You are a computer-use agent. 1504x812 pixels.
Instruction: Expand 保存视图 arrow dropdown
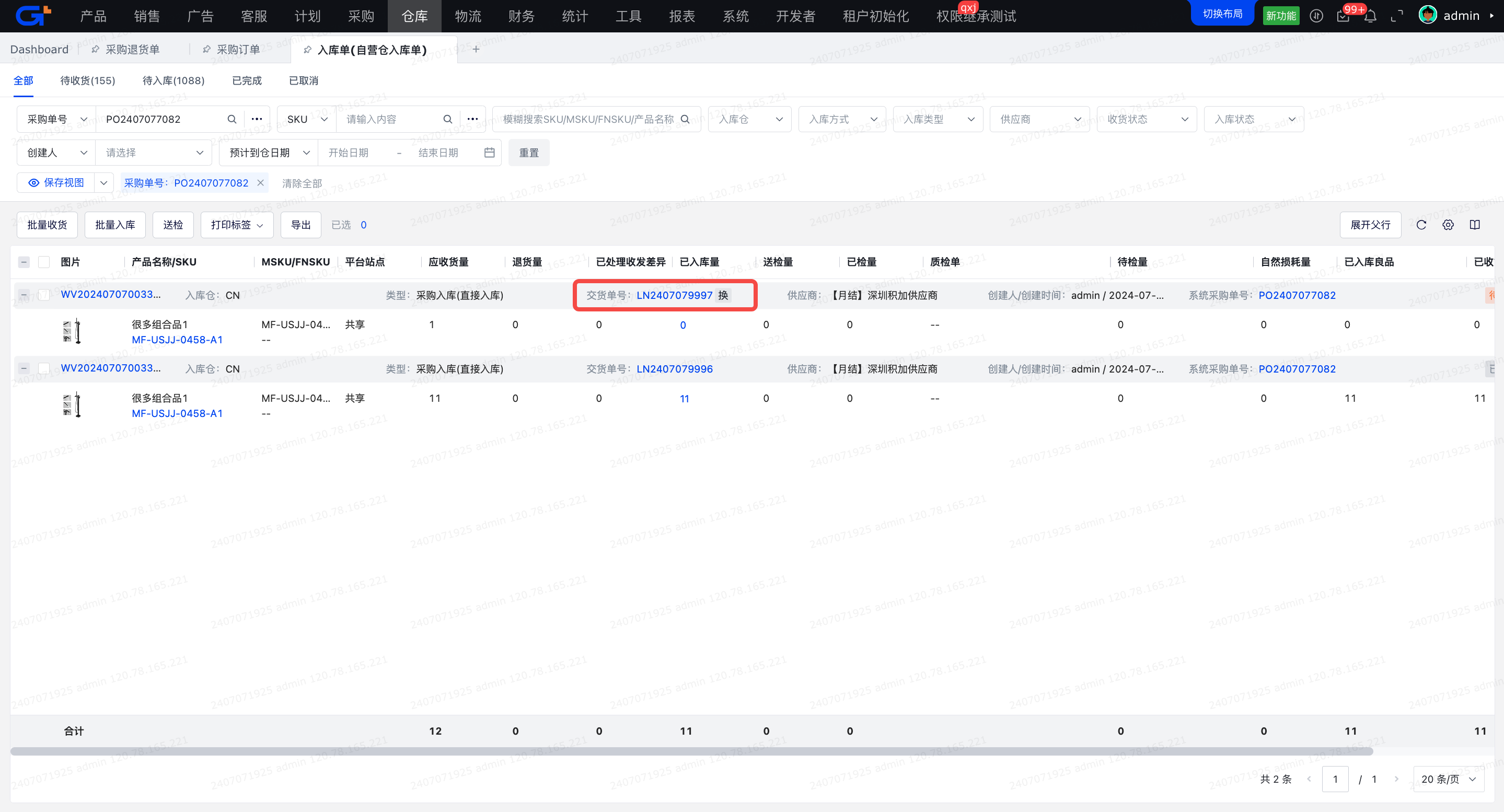(x=103, y=183)
